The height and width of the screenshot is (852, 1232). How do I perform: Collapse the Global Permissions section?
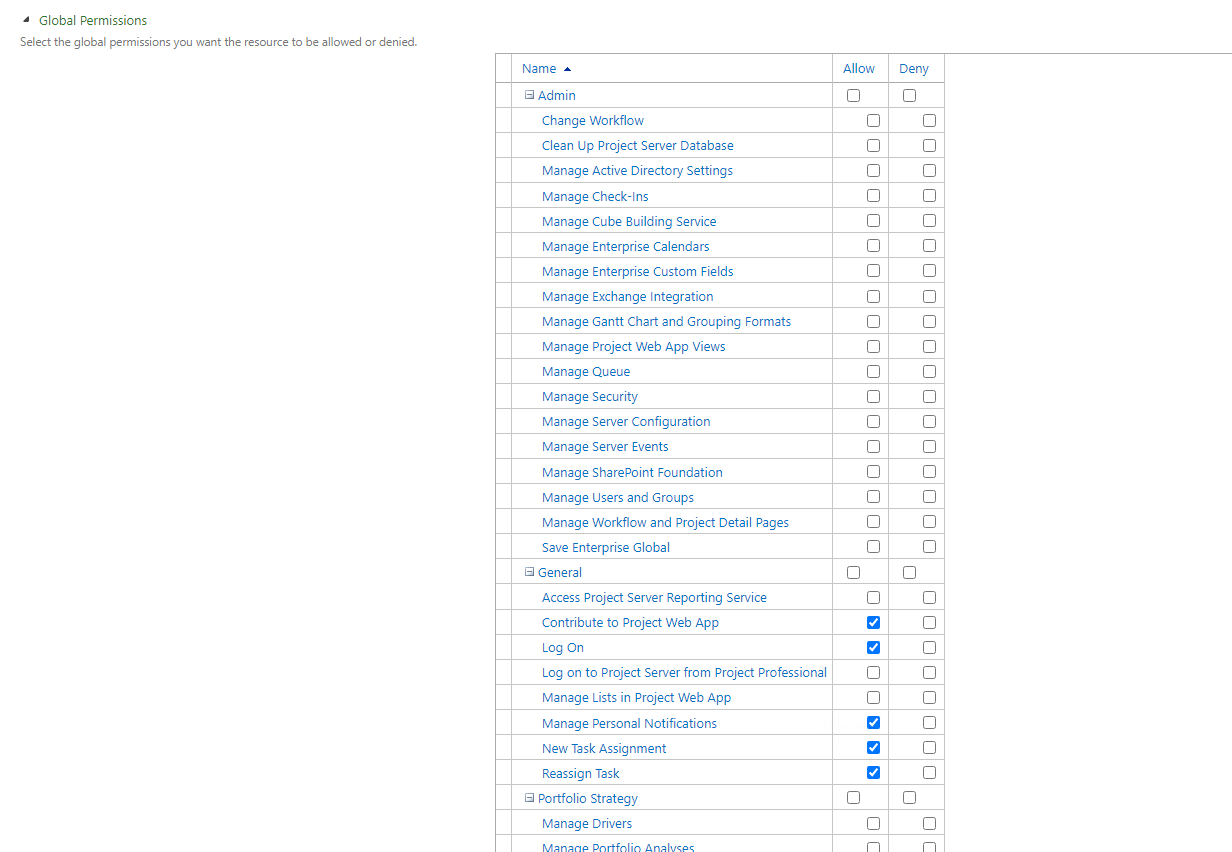[x=26, y=20]
